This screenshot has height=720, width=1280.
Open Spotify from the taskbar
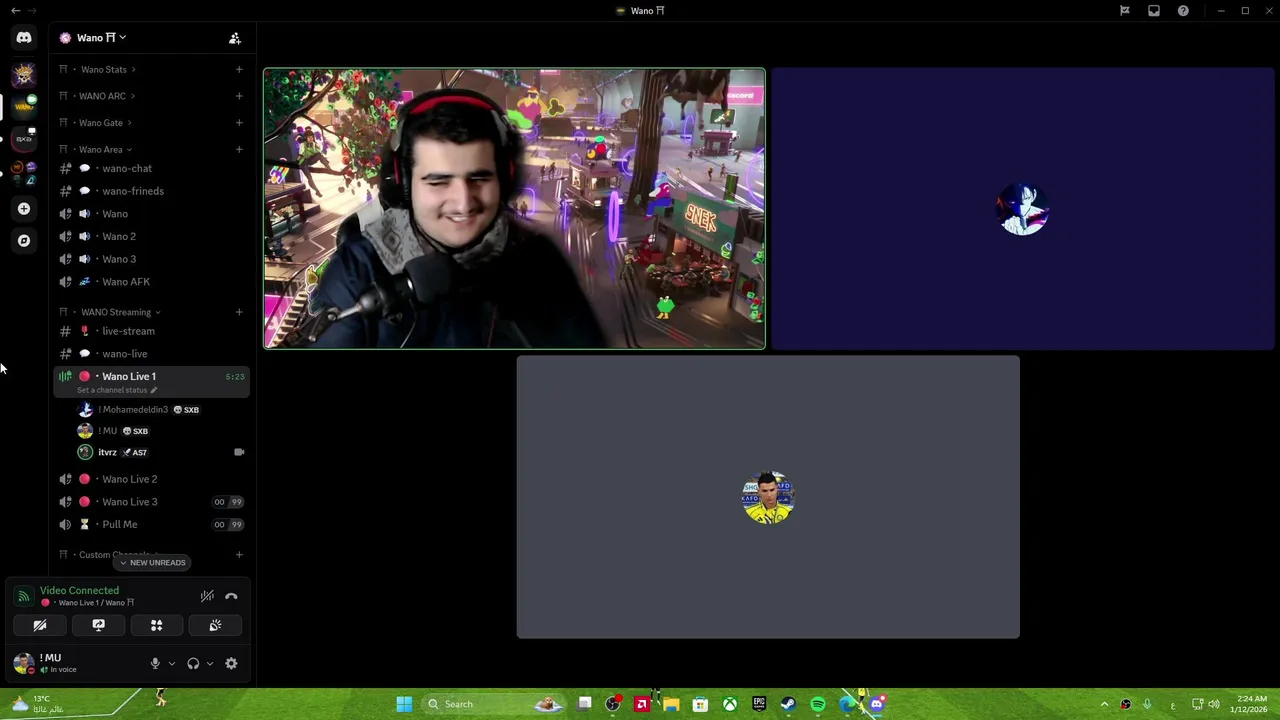click(818, 704)
